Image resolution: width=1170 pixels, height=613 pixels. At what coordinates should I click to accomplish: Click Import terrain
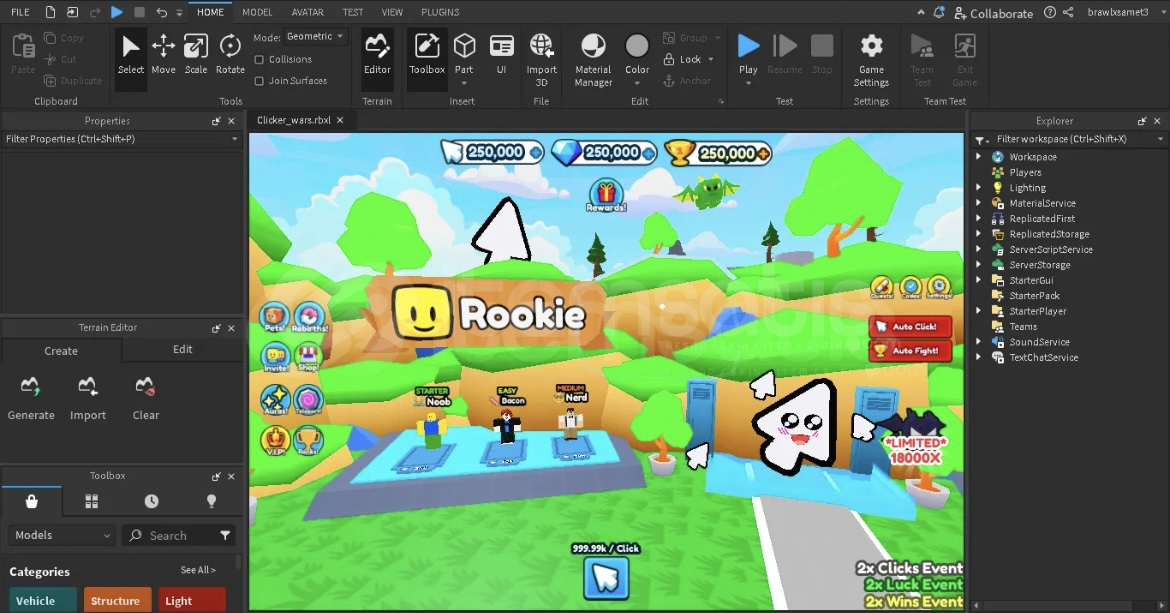pyautogui.click(x=87, y=399)
